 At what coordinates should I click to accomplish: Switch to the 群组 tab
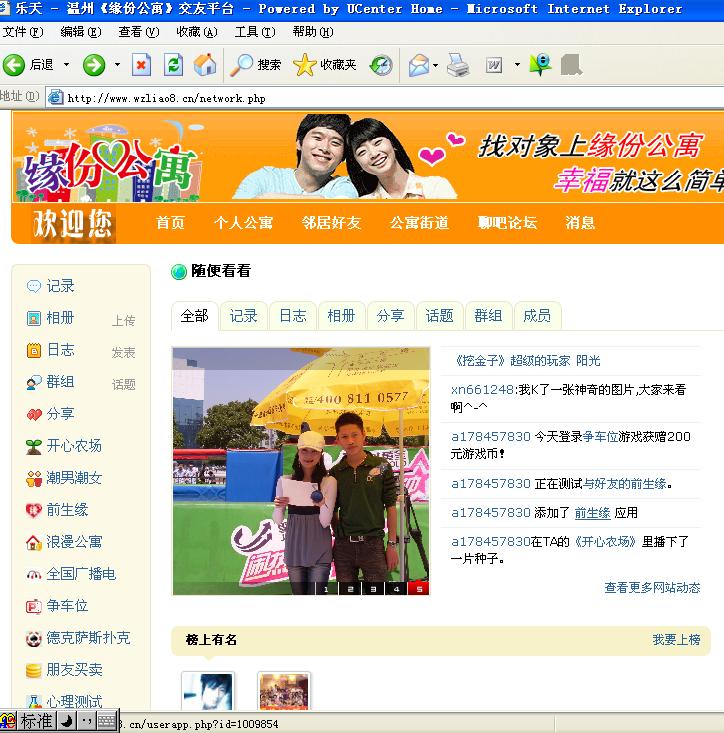point(488,316)
